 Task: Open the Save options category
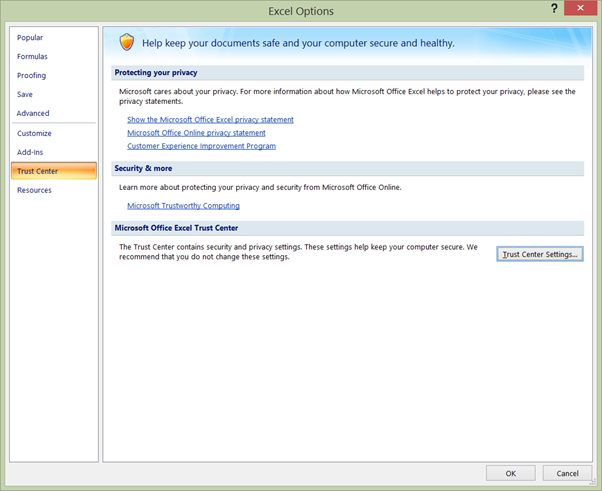pos(25,94)
